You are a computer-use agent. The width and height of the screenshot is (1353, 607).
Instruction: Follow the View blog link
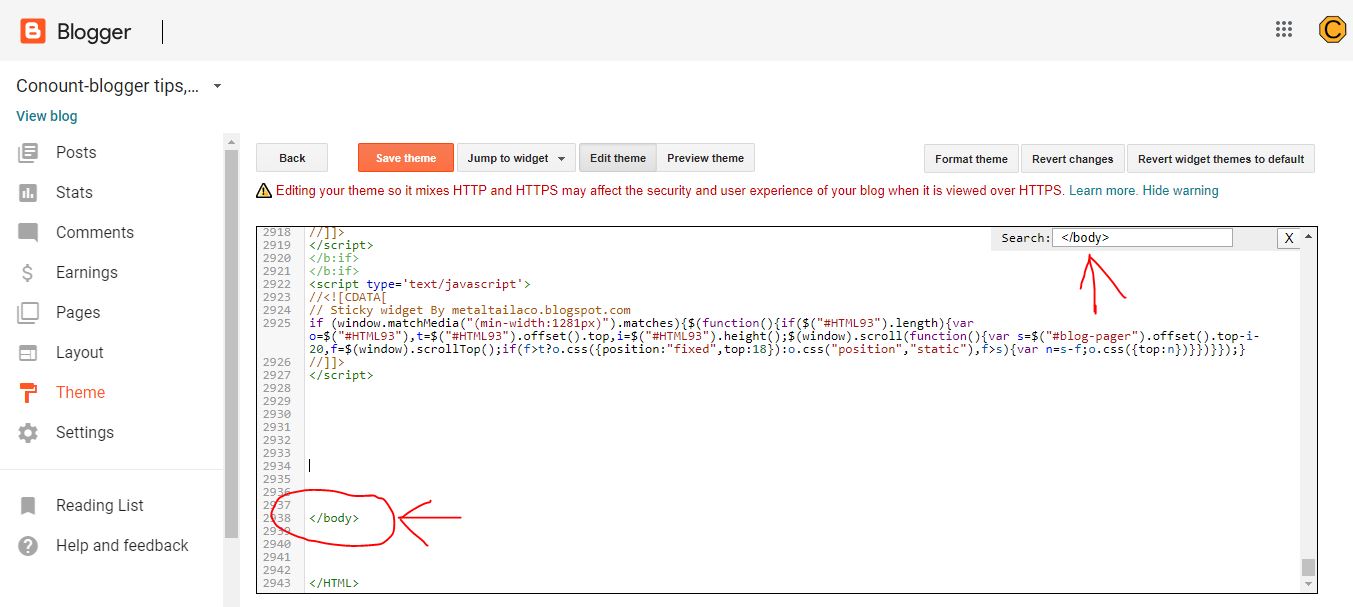point(47,116)
